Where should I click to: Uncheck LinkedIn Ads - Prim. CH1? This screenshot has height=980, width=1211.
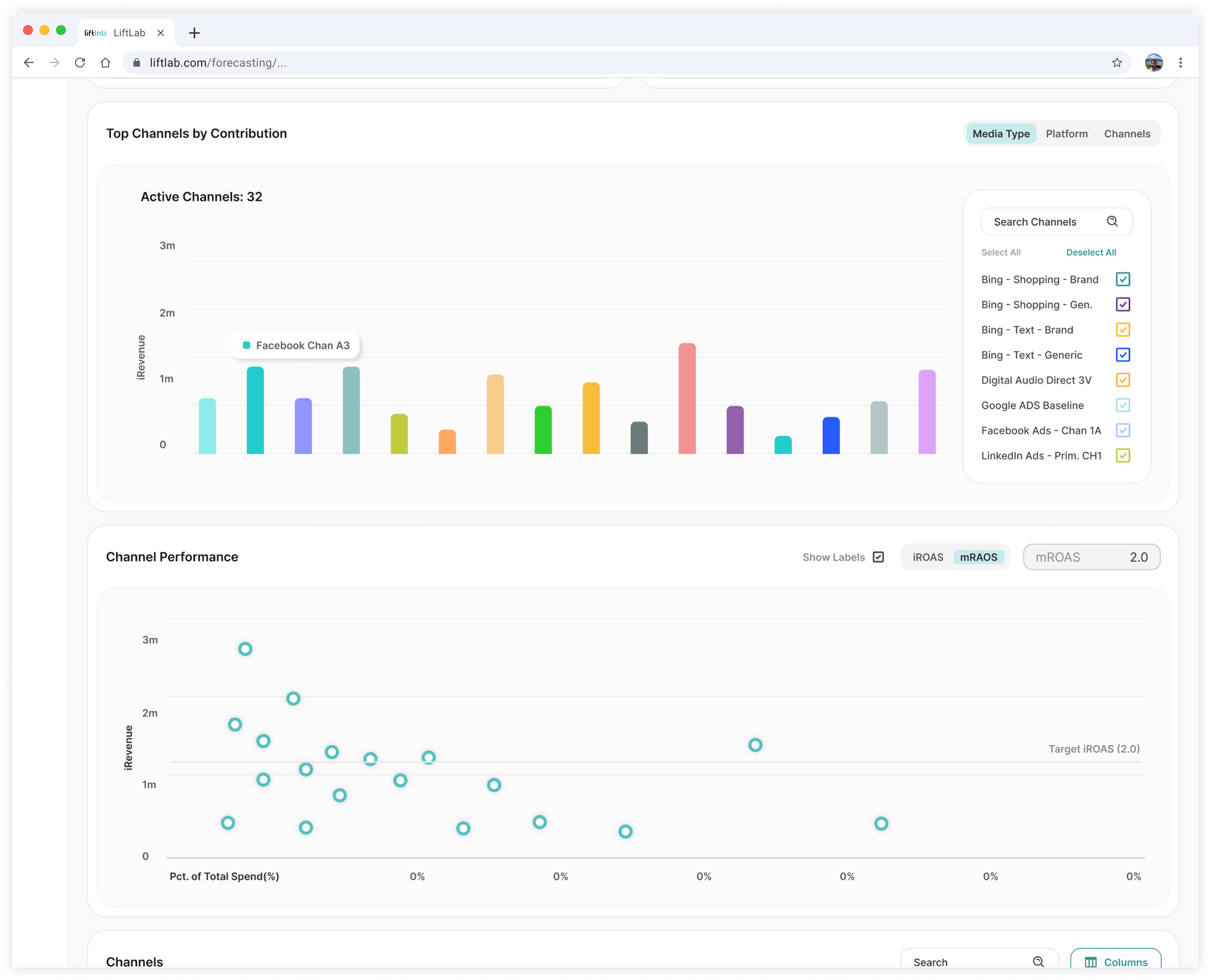[x=1122, y=455]
